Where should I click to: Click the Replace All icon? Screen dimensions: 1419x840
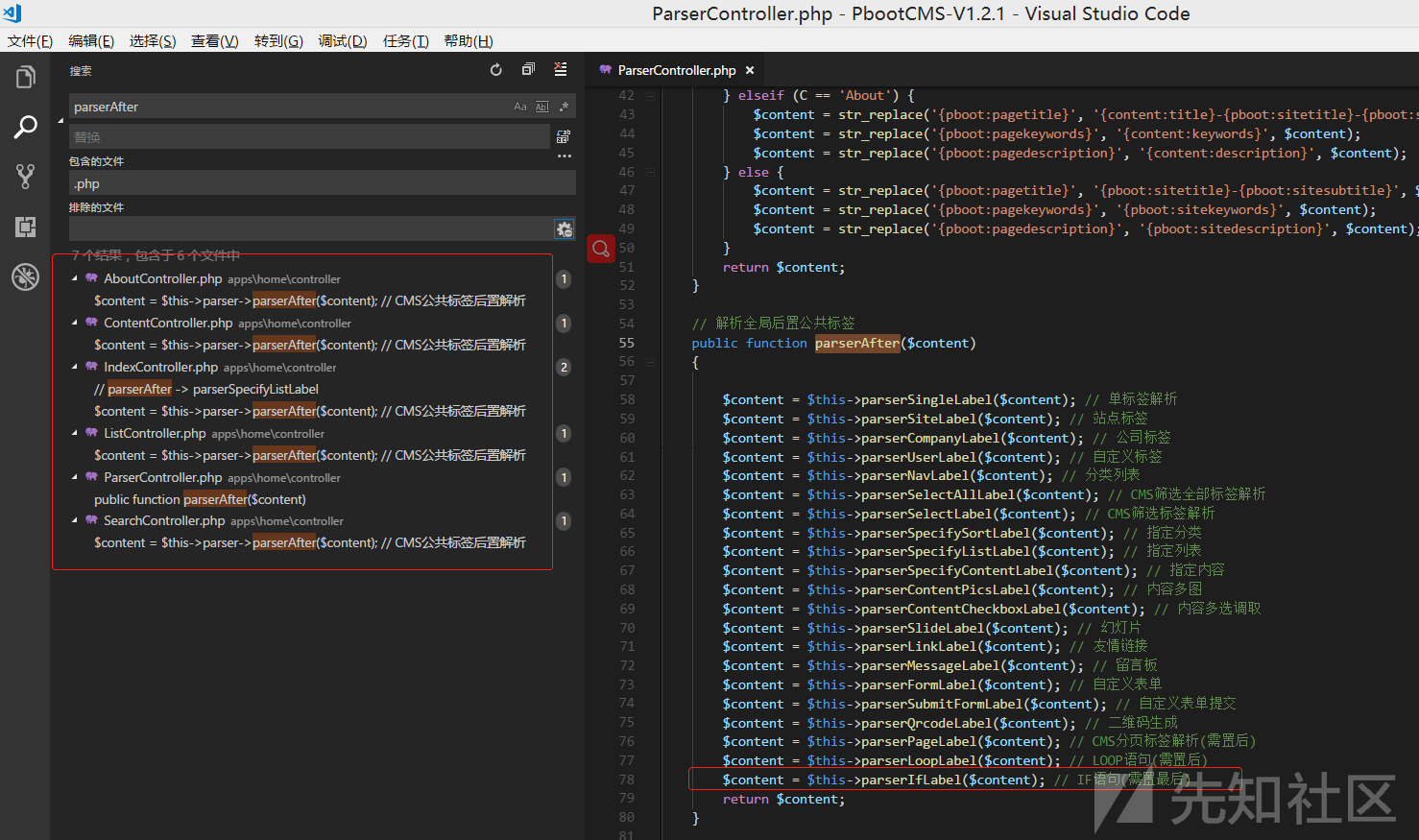coord(564,137)
